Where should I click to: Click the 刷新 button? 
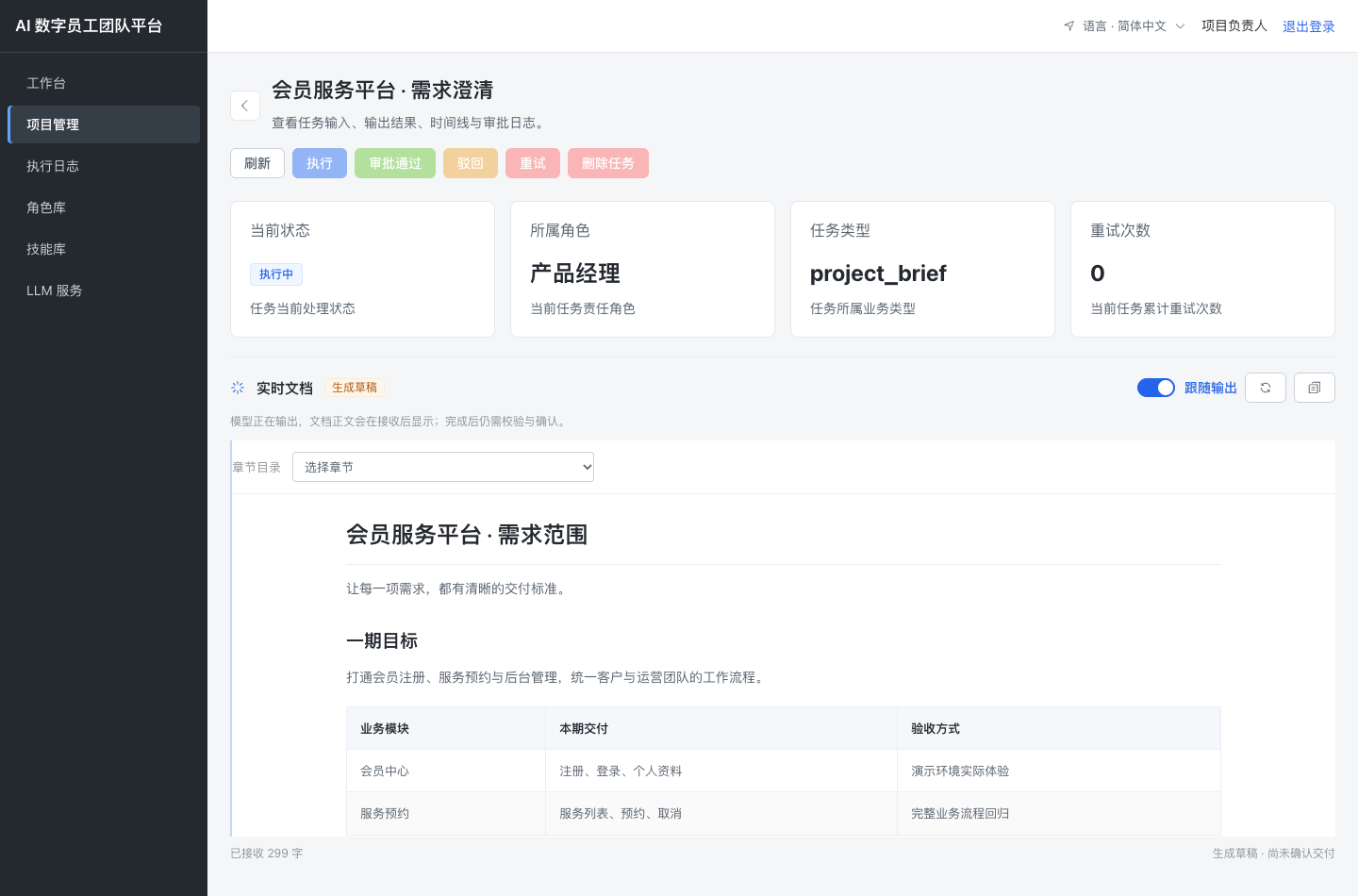[257, 163]
